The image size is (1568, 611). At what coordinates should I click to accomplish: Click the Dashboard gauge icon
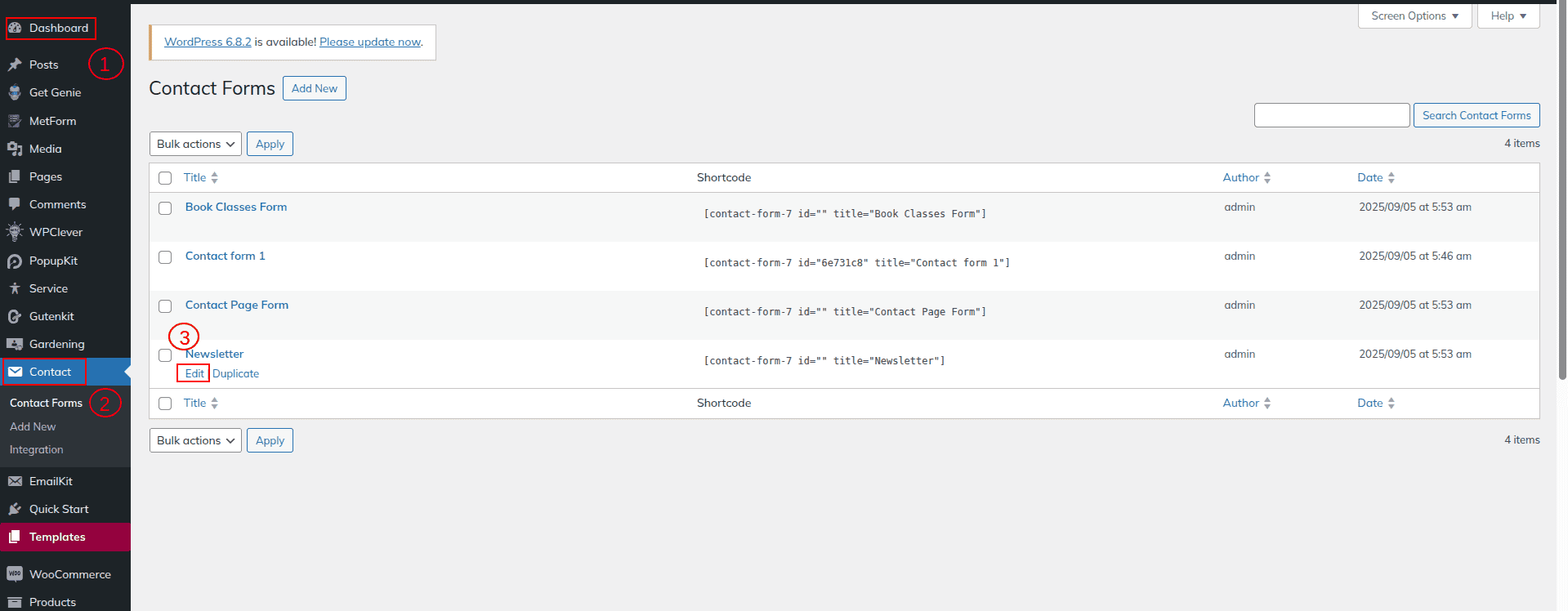coord(15,28)
